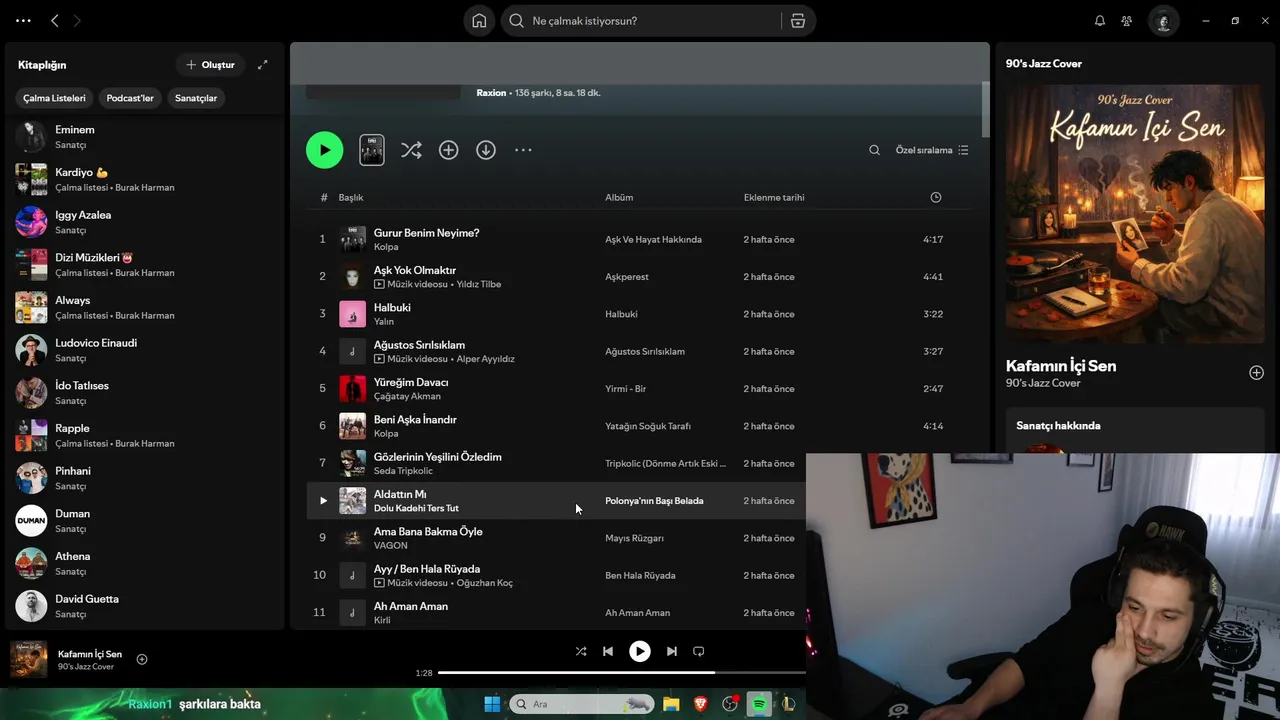The height and width of the screenshot is (720, 1280).
Task: Open artist link Yıldız Tilbe
Action: point(479,284)
